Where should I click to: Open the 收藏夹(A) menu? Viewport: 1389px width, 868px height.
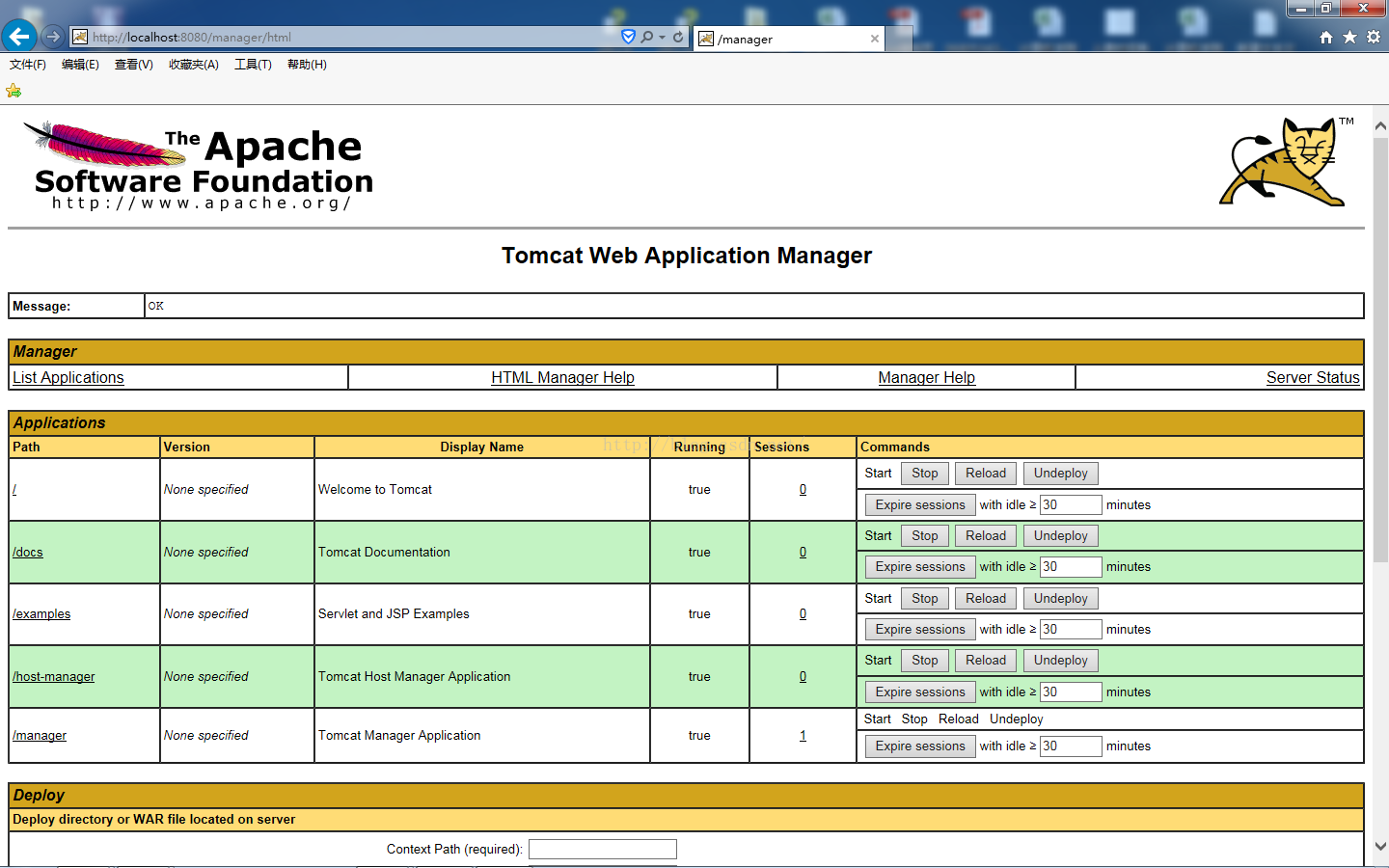coord(194,65)
